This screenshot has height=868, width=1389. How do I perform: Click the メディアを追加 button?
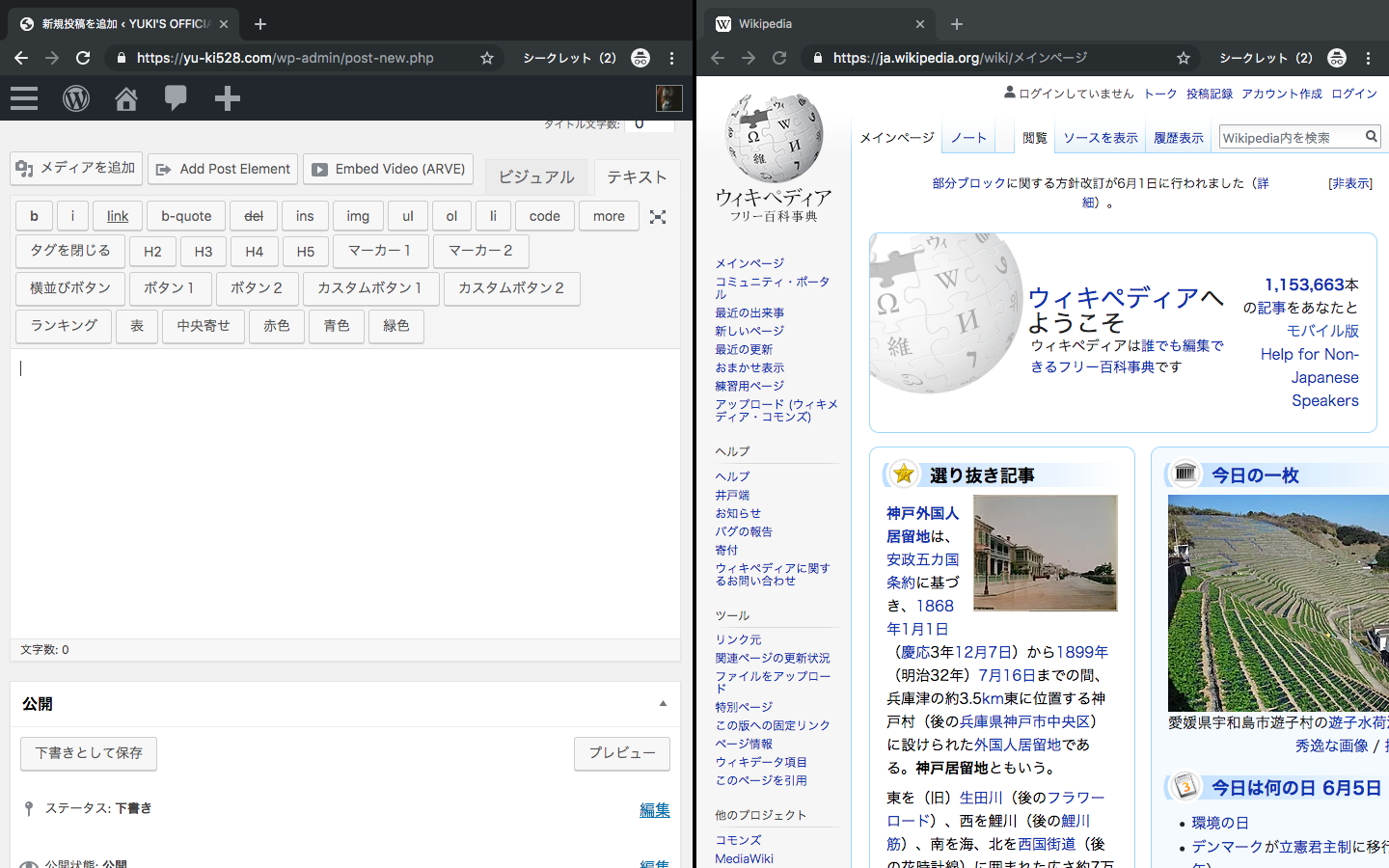coord(76,168)
